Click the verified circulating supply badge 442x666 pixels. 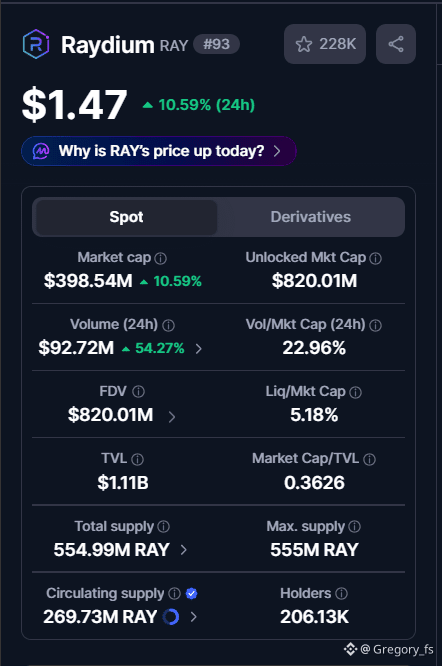point(191,593)
